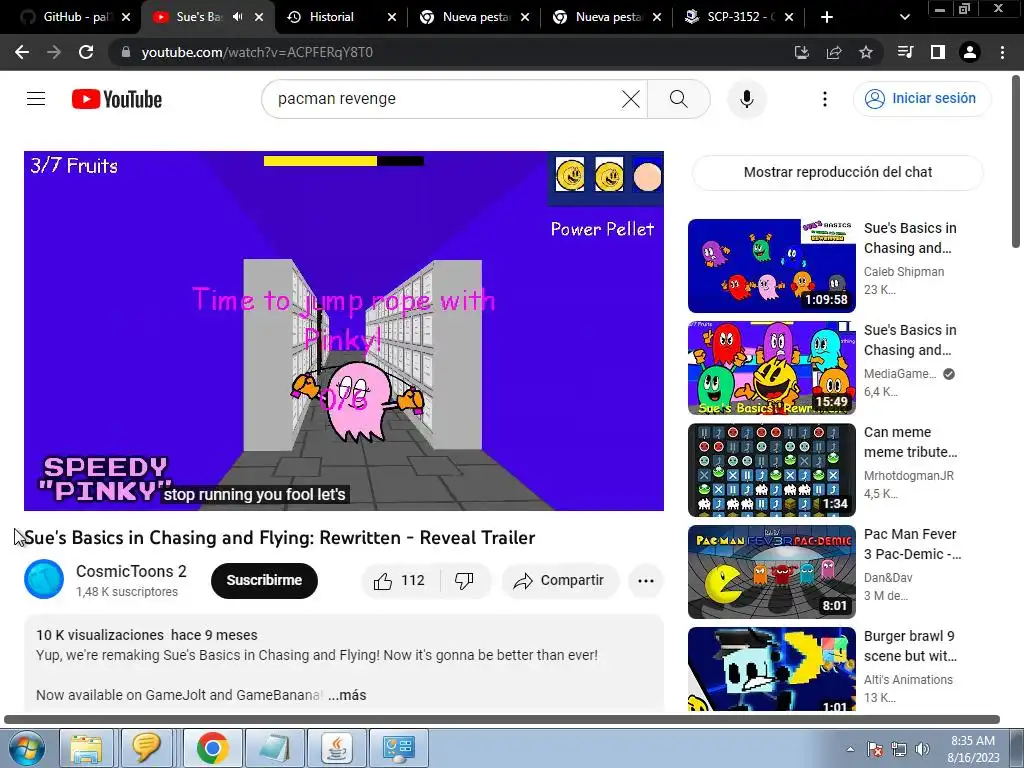Switch to the Historial tab
This screenshot has height=768, width=1024.
click(x=331, y=17)
